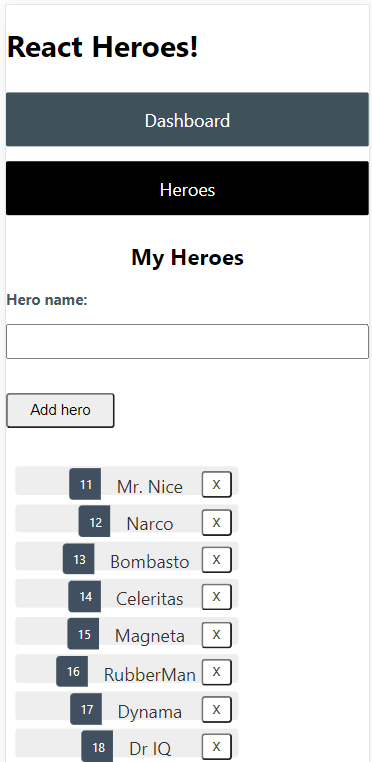Screen dimensions: 372x762
Task: Remove Magneta via its X button
Action: pyautogui.click(x=216, y=634)
